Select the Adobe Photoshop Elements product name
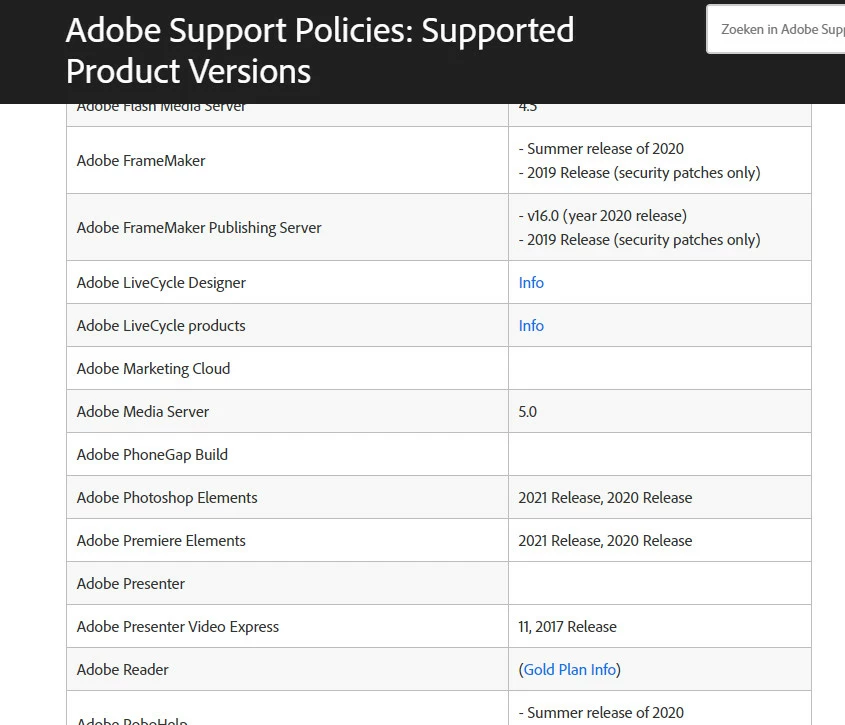Viewport: 845px width, 725px height. click(167, 498)
